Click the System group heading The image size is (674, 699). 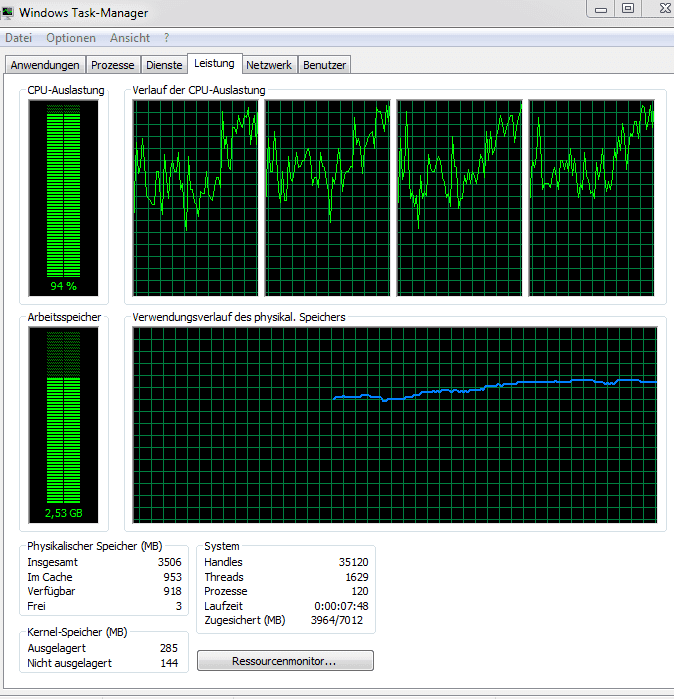(222, 546)
